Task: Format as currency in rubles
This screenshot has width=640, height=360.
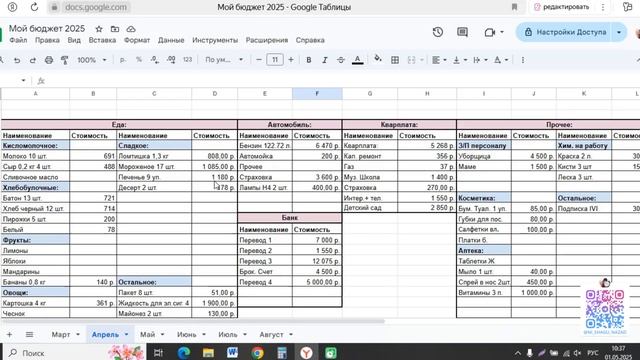Action: pos(122,60)
